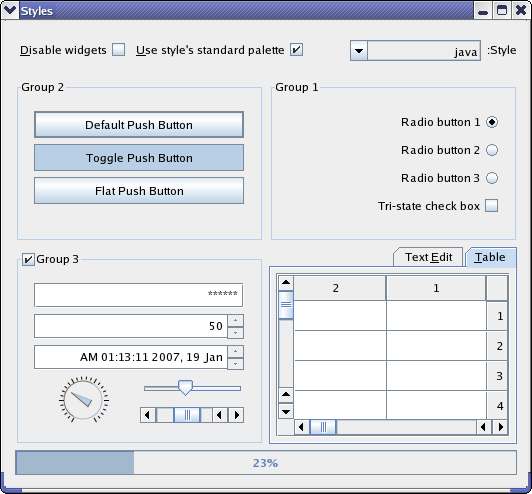
Task: Click the table's bottom scroll down arrow
Action: point(286,412)
